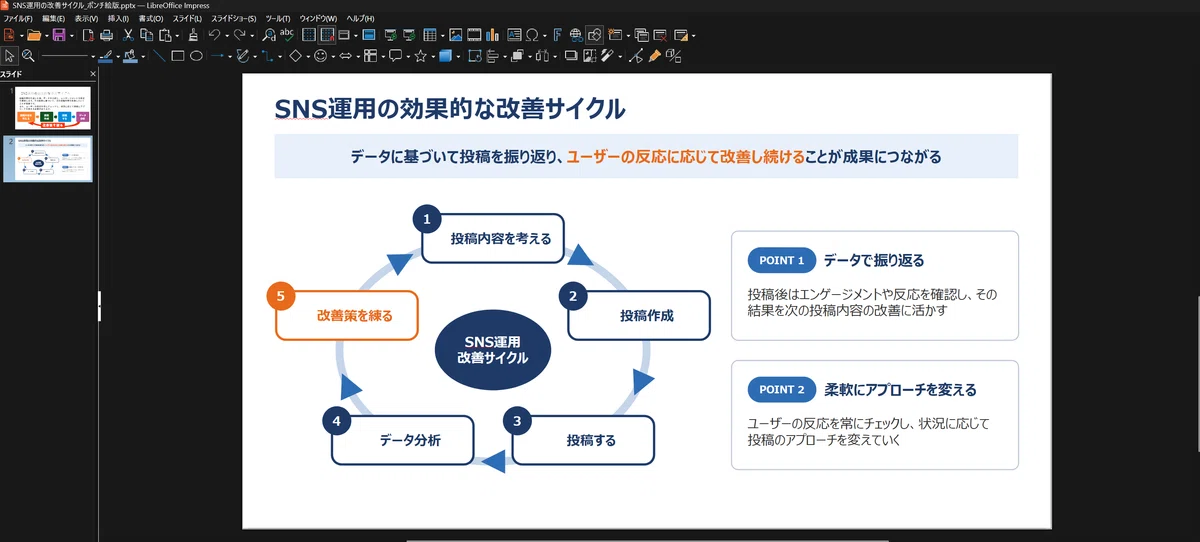Screen dimensions: 1200x542
Task: Open Find and Replace icon
Action: pyautogui.click(x=268, y=35)
